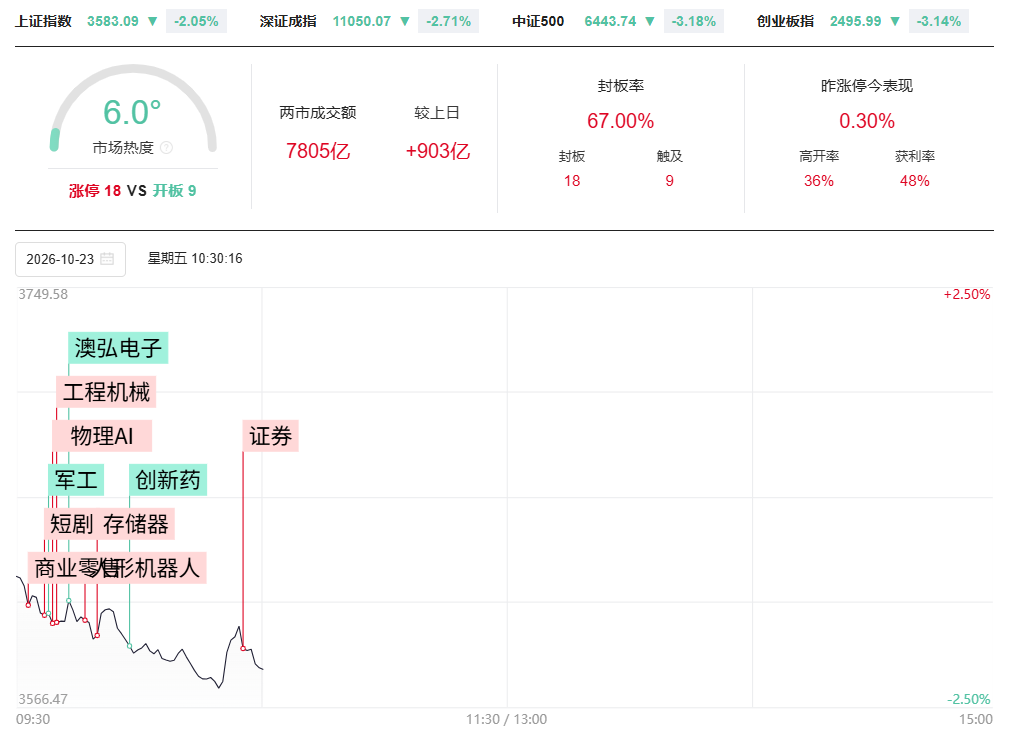1018x737 pixels.
Task: Click the 证券 event marker label
Action: (x=271, y=436)
